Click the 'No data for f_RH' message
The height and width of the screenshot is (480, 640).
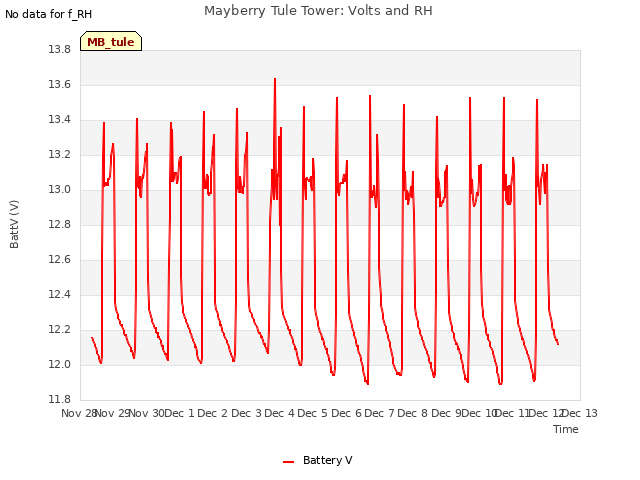tap(48, 14)
